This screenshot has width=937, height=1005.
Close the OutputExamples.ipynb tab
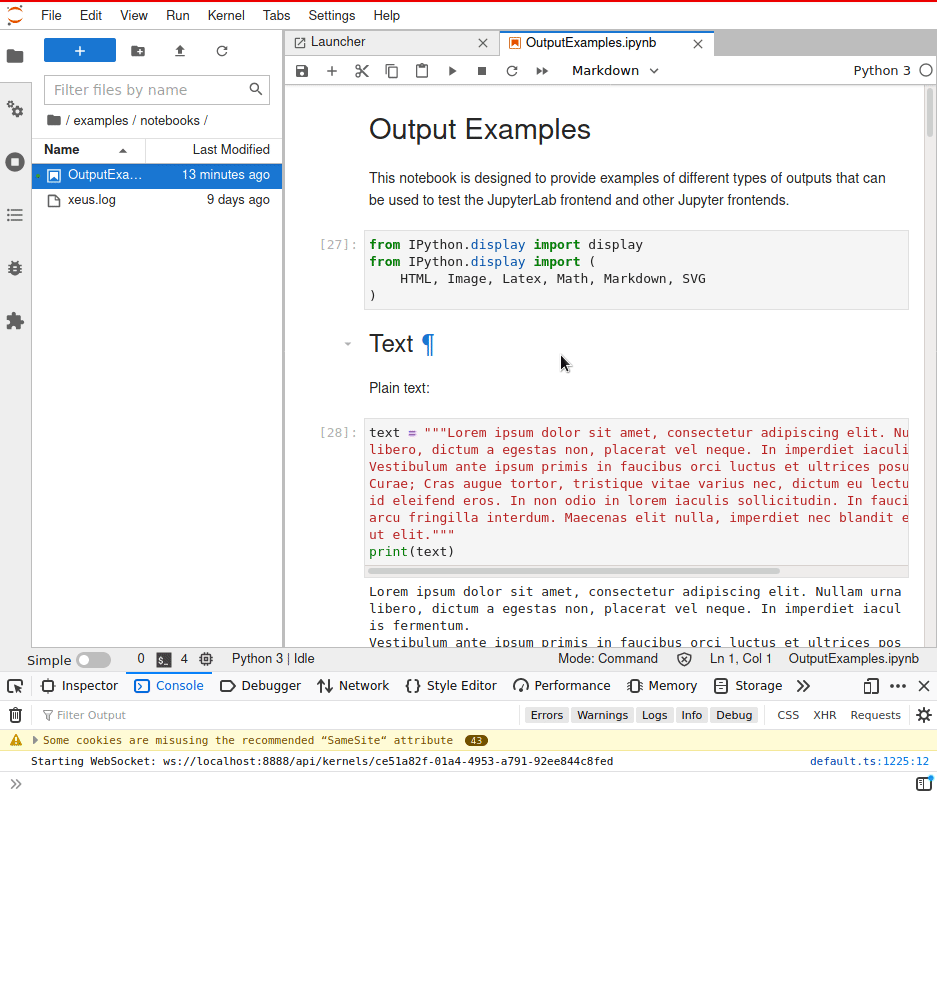pyautogui.click(x=698, y=44)
